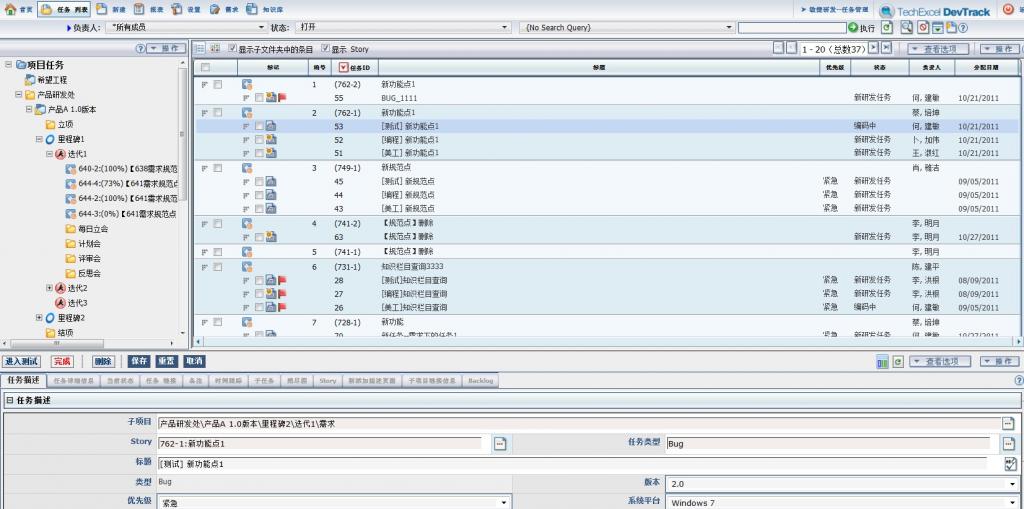
Task: Click the Story field browse icon
Action: point(500,443)
